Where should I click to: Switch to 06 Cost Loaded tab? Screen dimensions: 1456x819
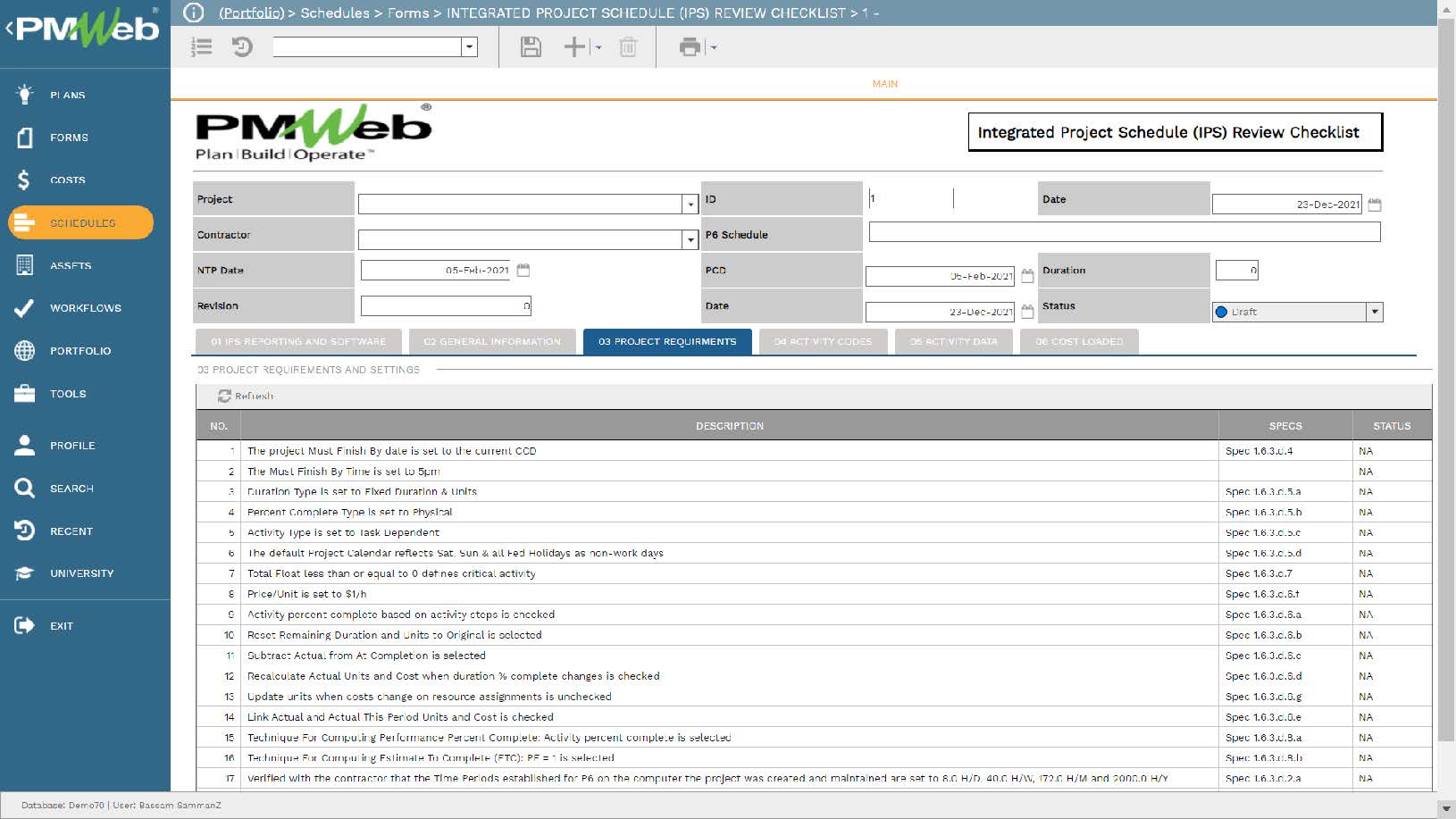(x=1079, y=341)
